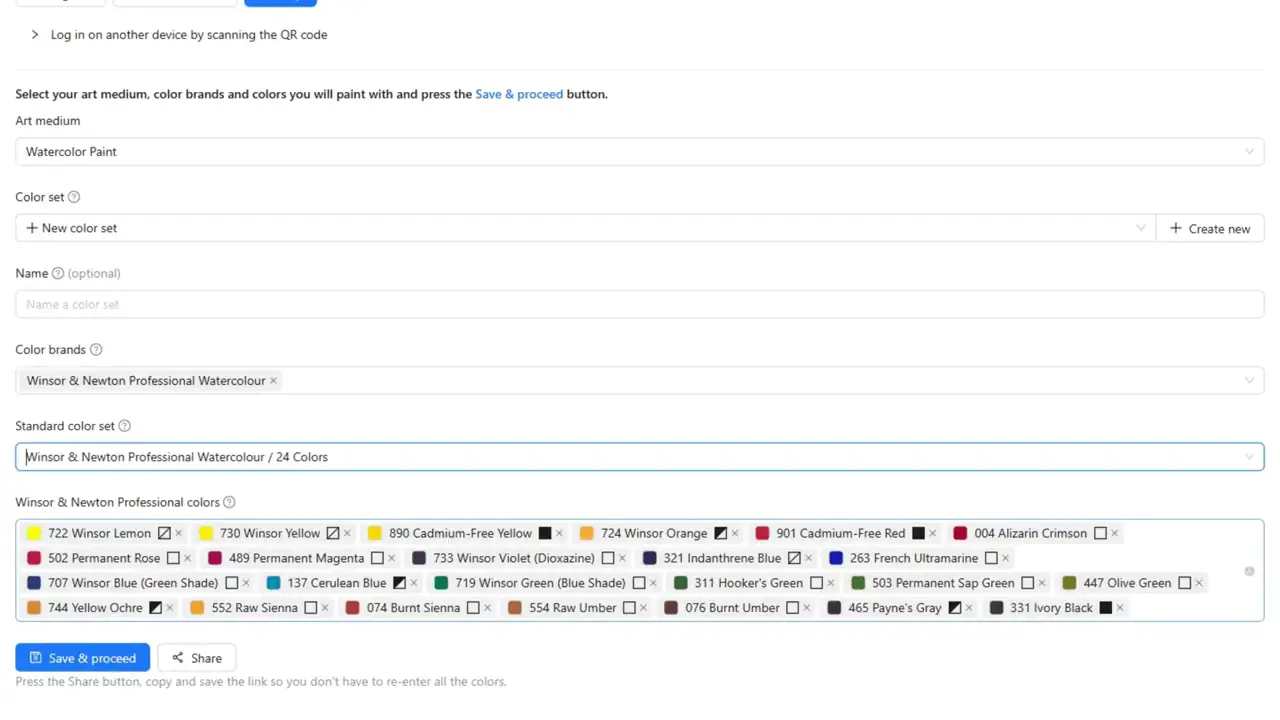Click the help icon beside Color brands

pos(96,350)
